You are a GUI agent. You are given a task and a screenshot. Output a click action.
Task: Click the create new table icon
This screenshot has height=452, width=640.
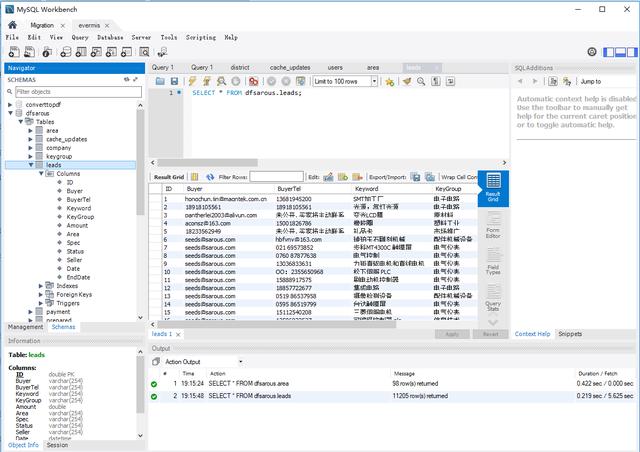pos(81,52)
